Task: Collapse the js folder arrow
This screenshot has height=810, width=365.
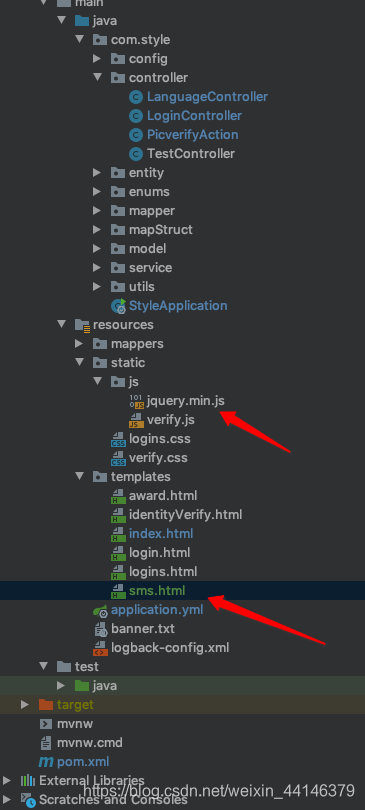Action: tap(97, 382)
